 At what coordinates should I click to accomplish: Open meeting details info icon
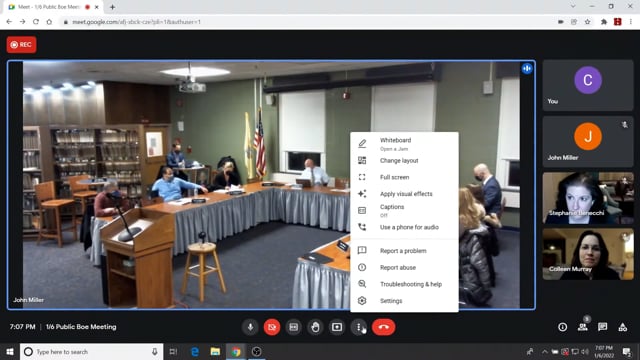562,327
